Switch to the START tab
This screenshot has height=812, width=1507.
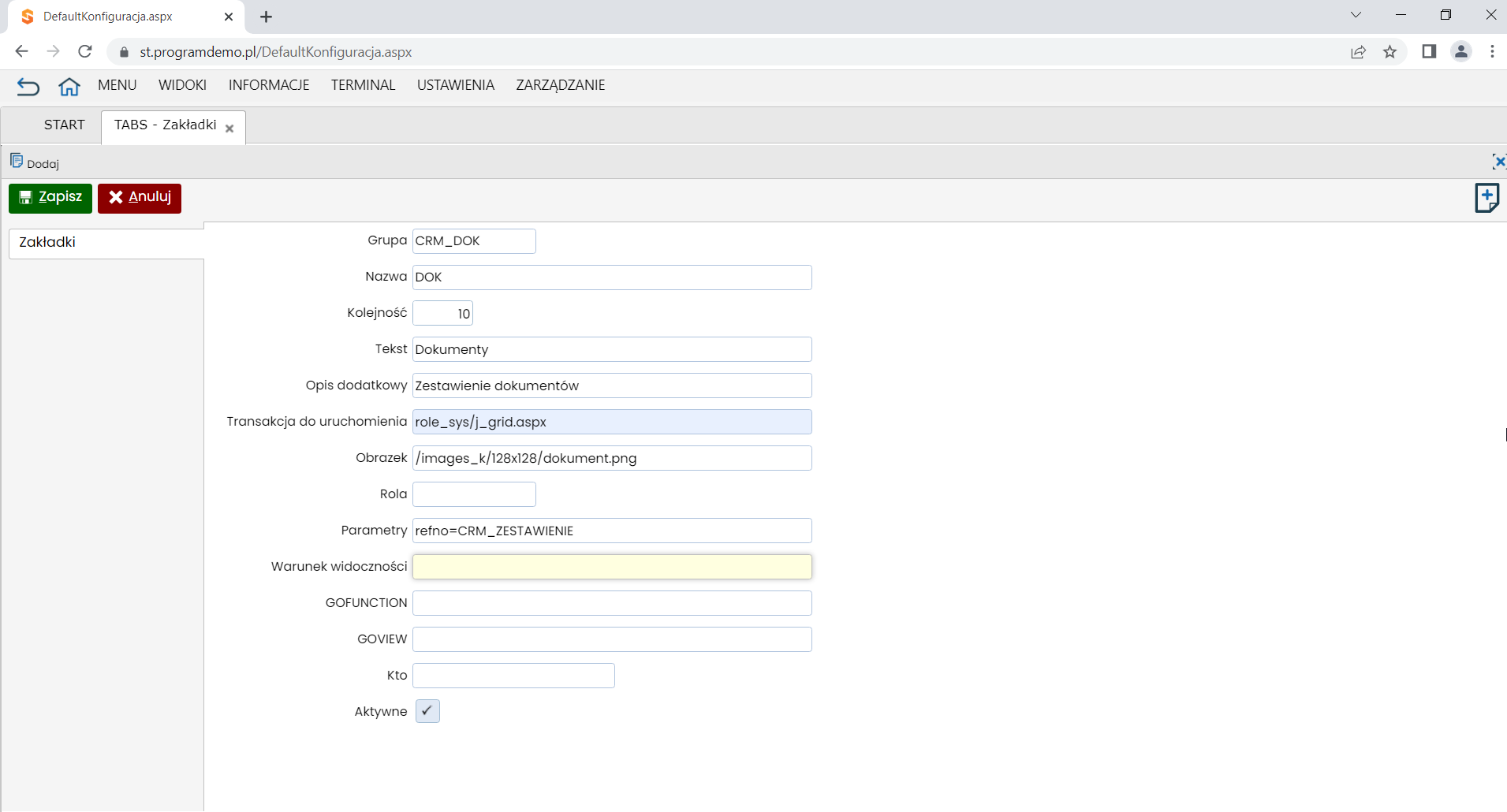pos(64,125)
